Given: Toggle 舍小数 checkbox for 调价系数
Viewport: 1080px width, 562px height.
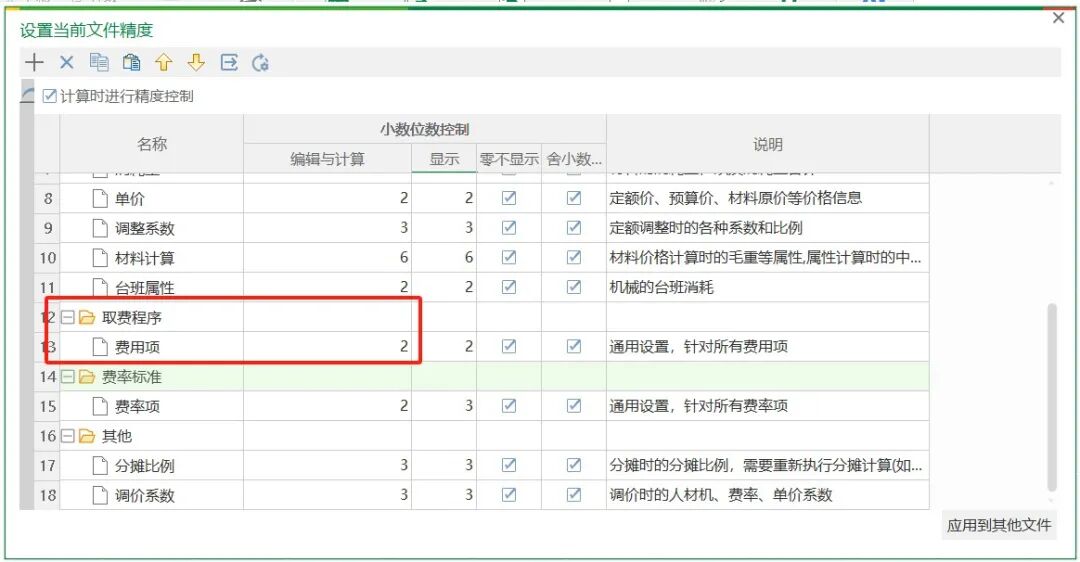Looking at the screenshot, I should coord(574,495).
